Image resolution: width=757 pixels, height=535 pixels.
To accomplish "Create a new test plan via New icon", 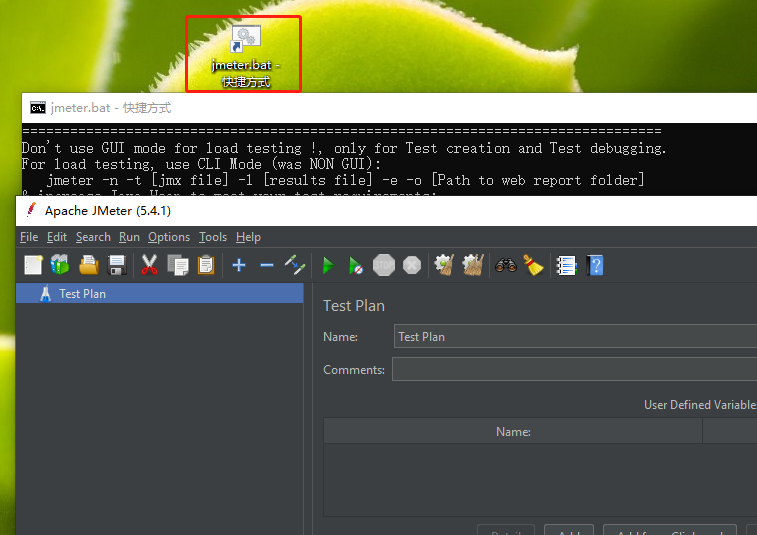I will (x=33, y=265).
